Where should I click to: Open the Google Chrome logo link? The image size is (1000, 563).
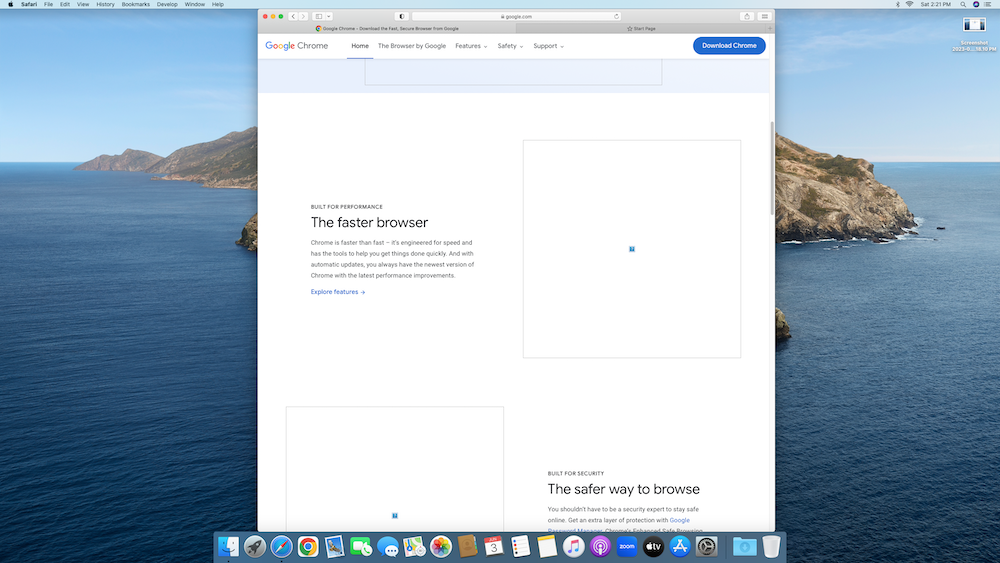click(x=297, y=46)
